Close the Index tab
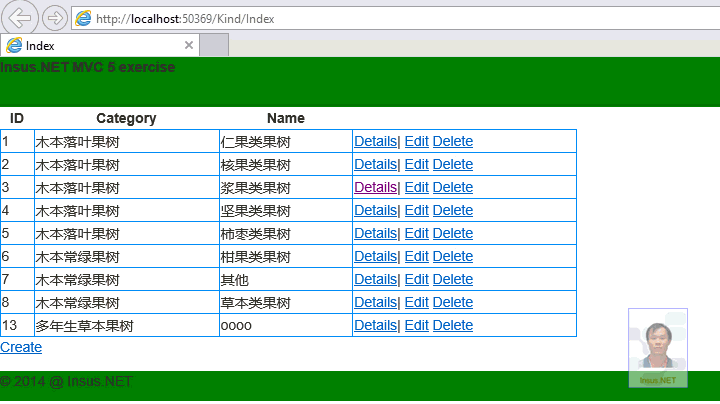The height and width of the screenshot is (404, 720). pyautogui.click(x=189, y=45)
